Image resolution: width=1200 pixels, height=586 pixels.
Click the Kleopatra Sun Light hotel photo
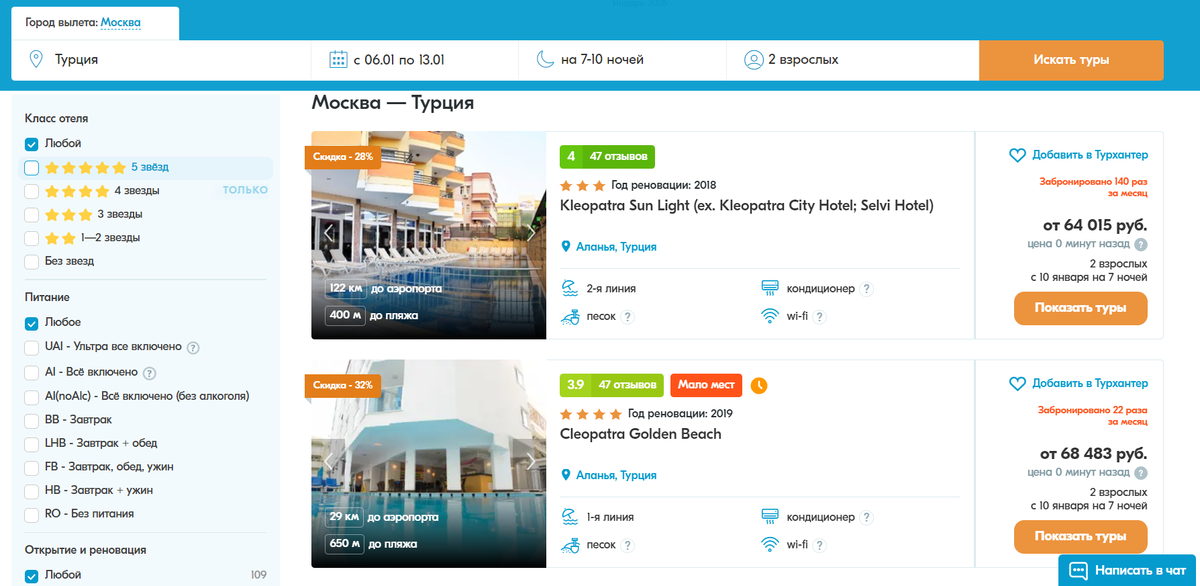[429, 236]
